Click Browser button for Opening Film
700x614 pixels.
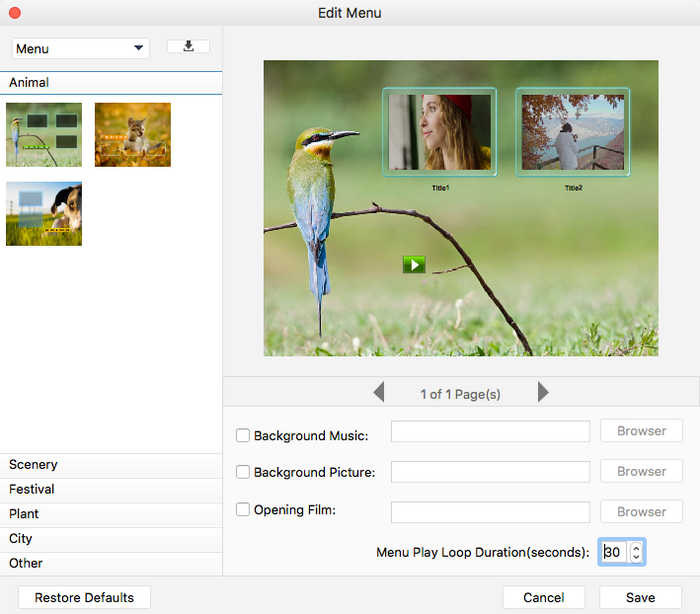pyautogui.click(x=641, y=512)
